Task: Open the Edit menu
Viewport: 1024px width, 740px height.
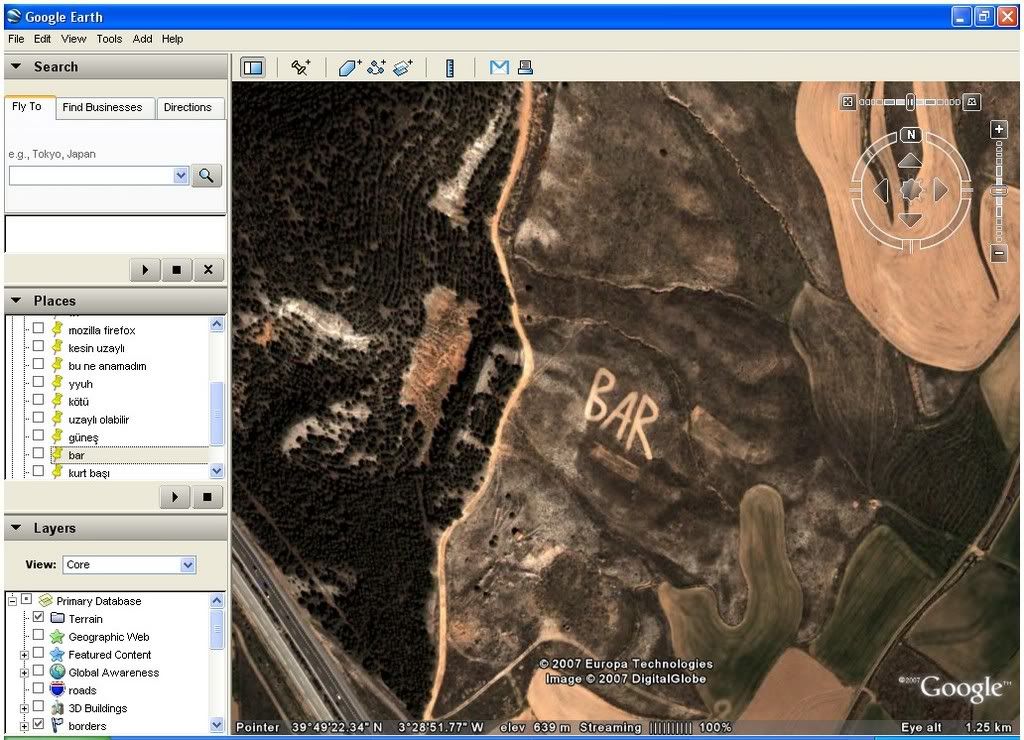Action: (42, 39)
